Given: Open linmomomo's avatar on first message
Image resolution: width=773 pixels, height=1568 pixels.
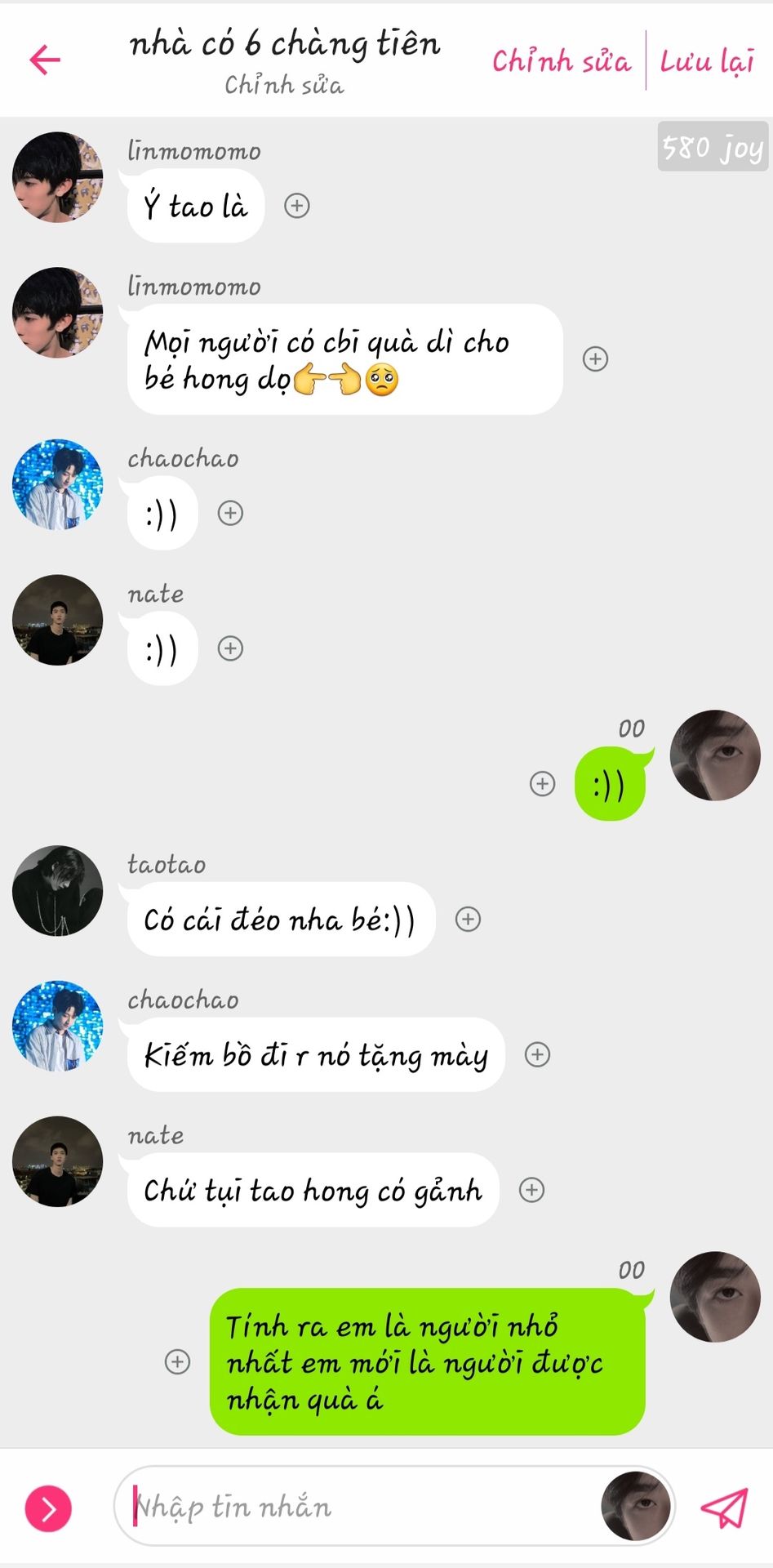Looking at the screenshot, I should pos(57,177).
